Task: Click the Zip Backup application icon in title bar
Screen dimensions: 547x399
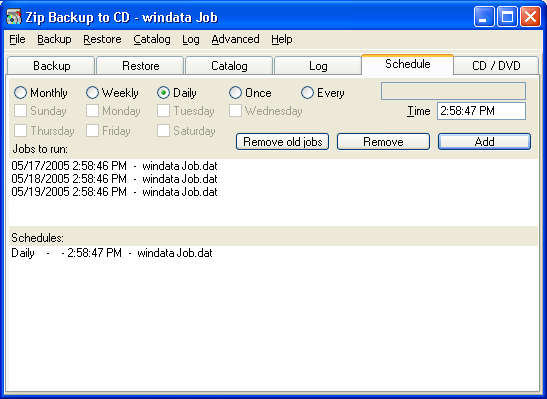Action: pyautogui.click(x=14, y=17)
